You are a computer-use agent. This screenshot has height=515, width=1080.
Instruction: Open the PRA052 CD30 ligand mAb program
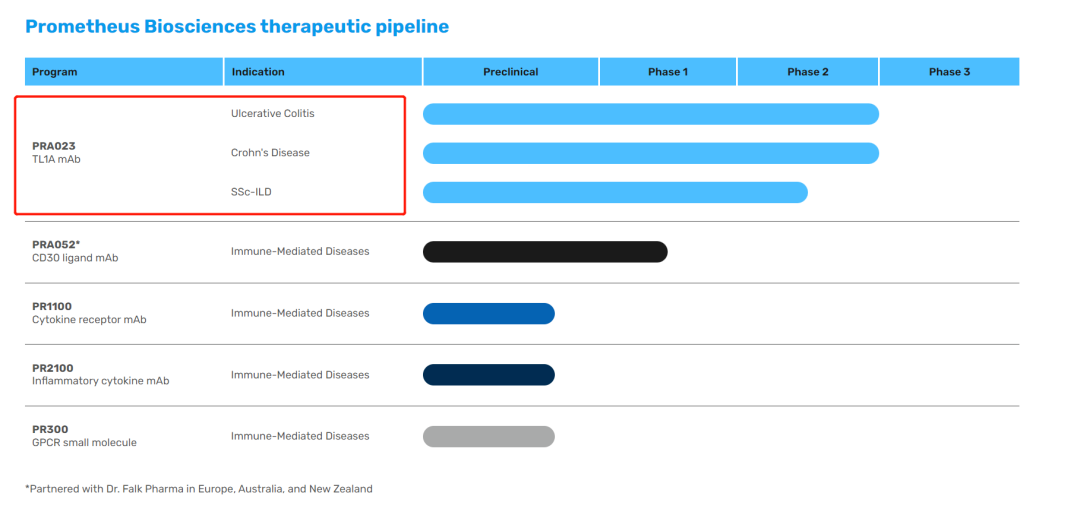tap(74, 251)
